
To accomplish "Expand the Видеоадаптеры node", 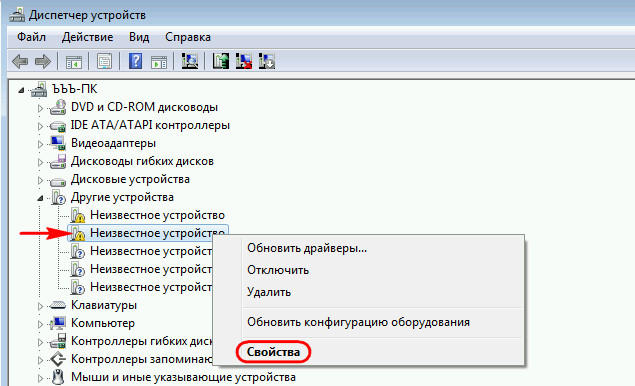I will tap(40, 144).
